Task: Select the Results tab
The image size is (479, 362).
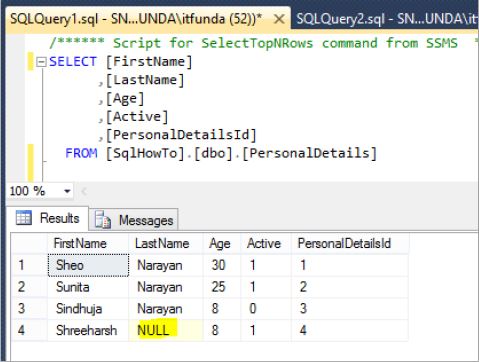Action: (x=48, y=218)
